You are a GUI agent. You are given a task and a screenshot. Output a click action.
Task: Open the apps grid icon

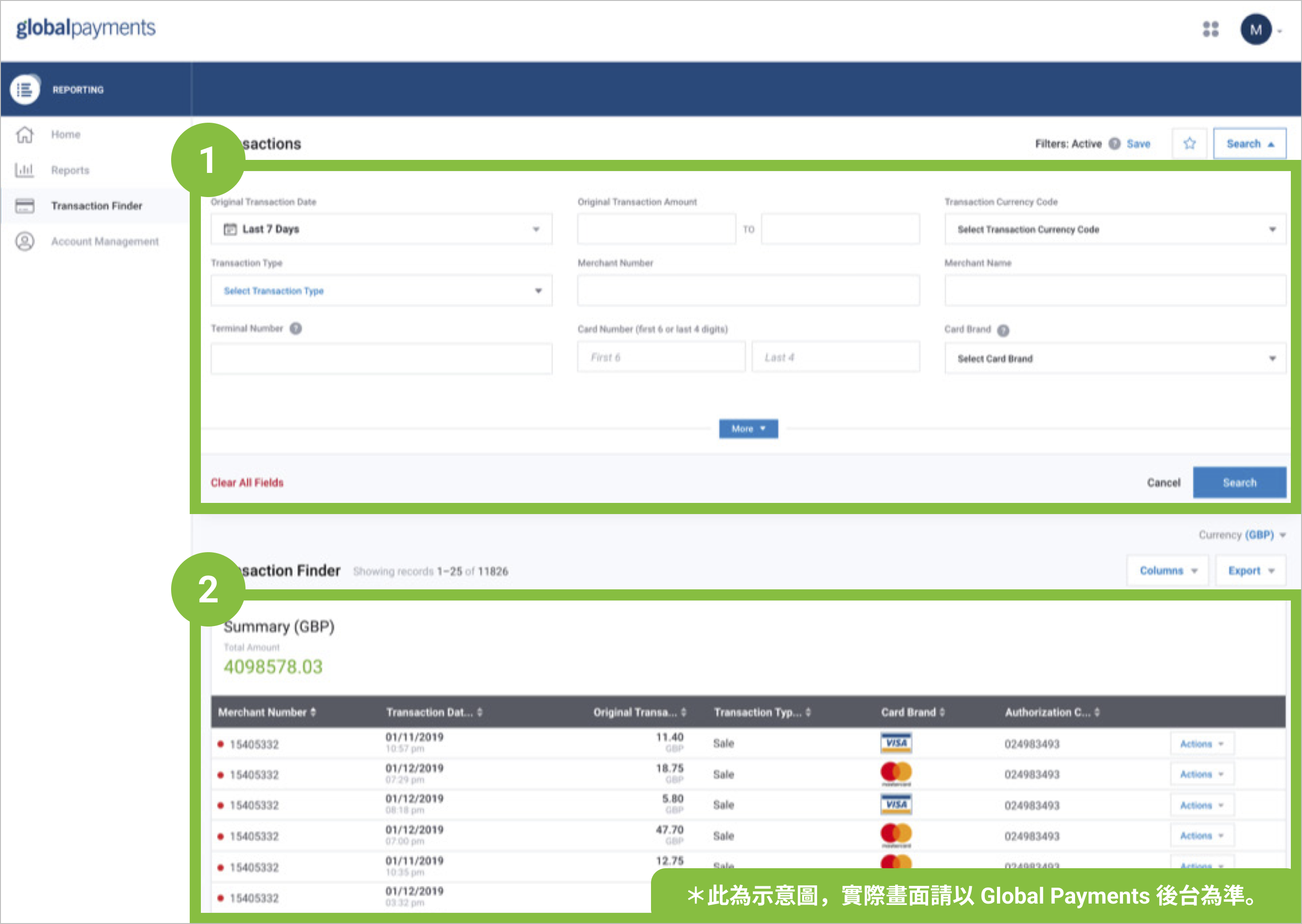click(x=1210, y=29)
